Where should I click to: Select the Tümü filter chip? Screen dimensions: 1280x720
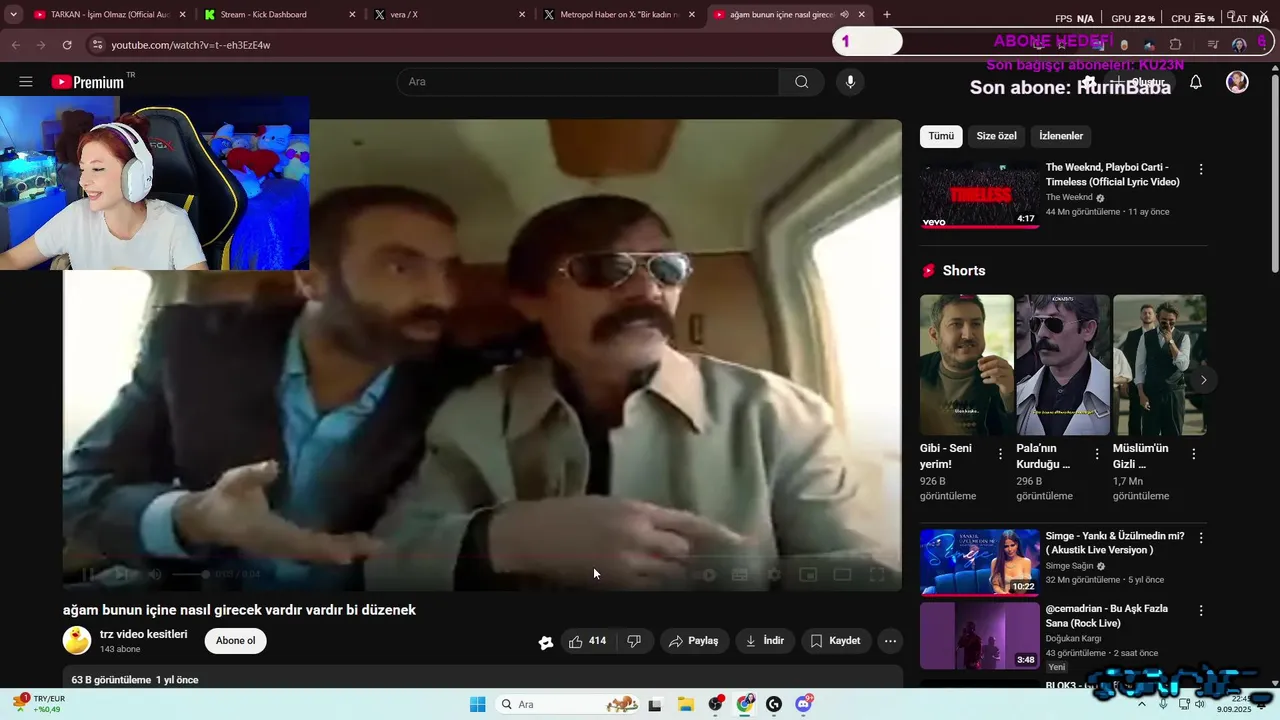point(941,136)
